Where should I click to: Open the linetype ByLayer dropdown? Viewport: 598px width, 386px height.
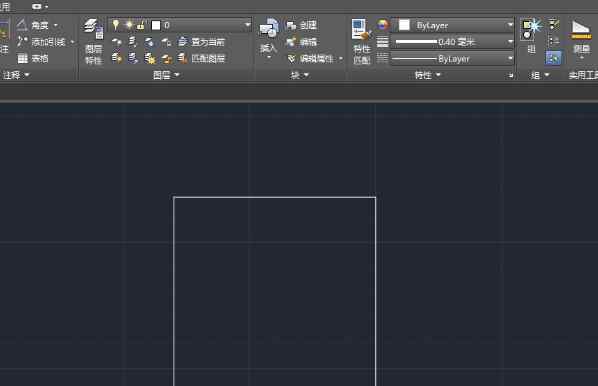(453, 59)
